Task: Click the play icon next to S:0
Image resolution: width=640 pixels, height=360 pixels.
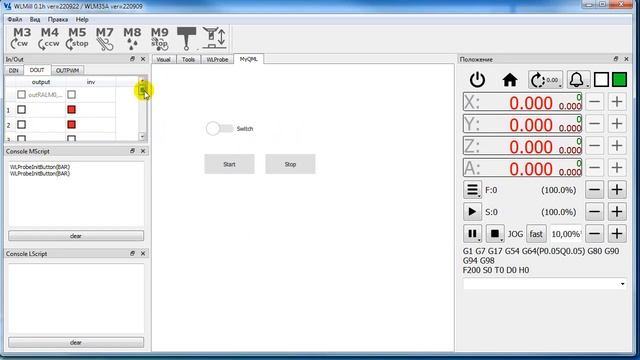Action: 472,212
